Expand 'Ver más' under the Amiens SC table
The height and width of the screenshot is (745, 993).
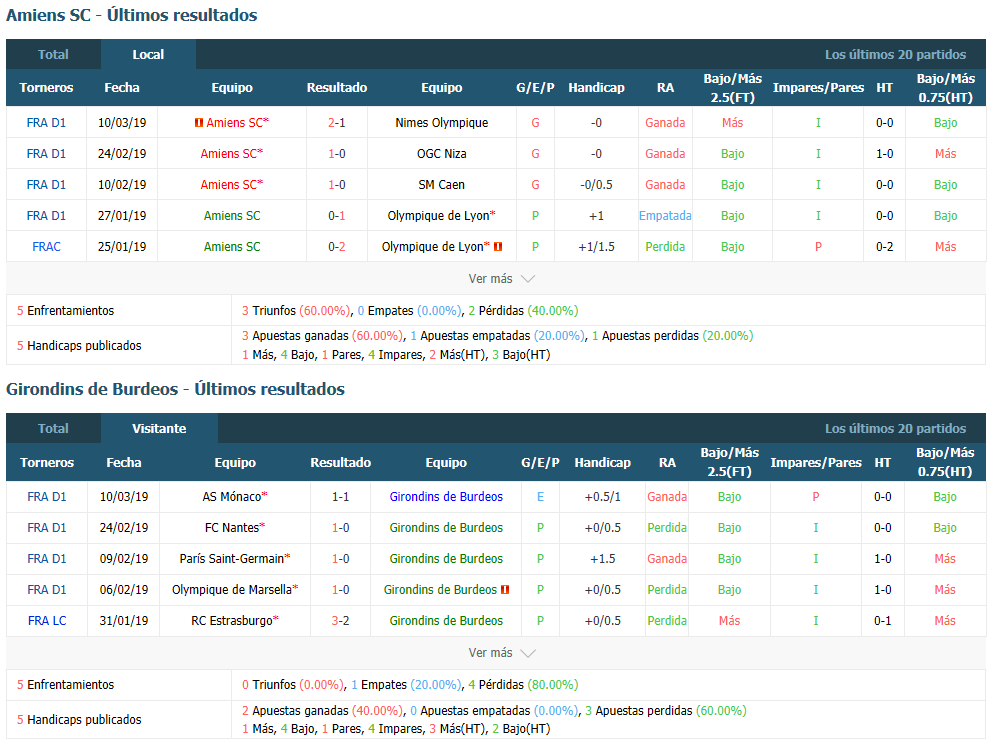click(502, 279)
